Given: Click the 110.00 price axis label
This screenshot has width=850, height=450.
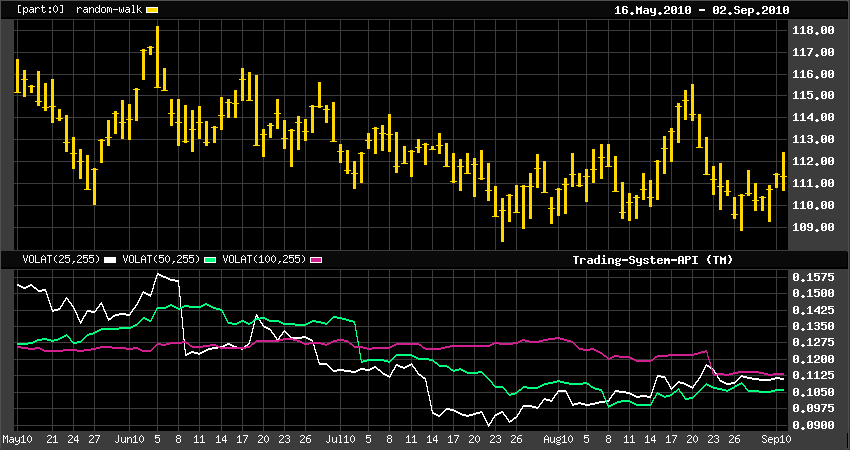Looking at the screenshot, I should (813, 205).
